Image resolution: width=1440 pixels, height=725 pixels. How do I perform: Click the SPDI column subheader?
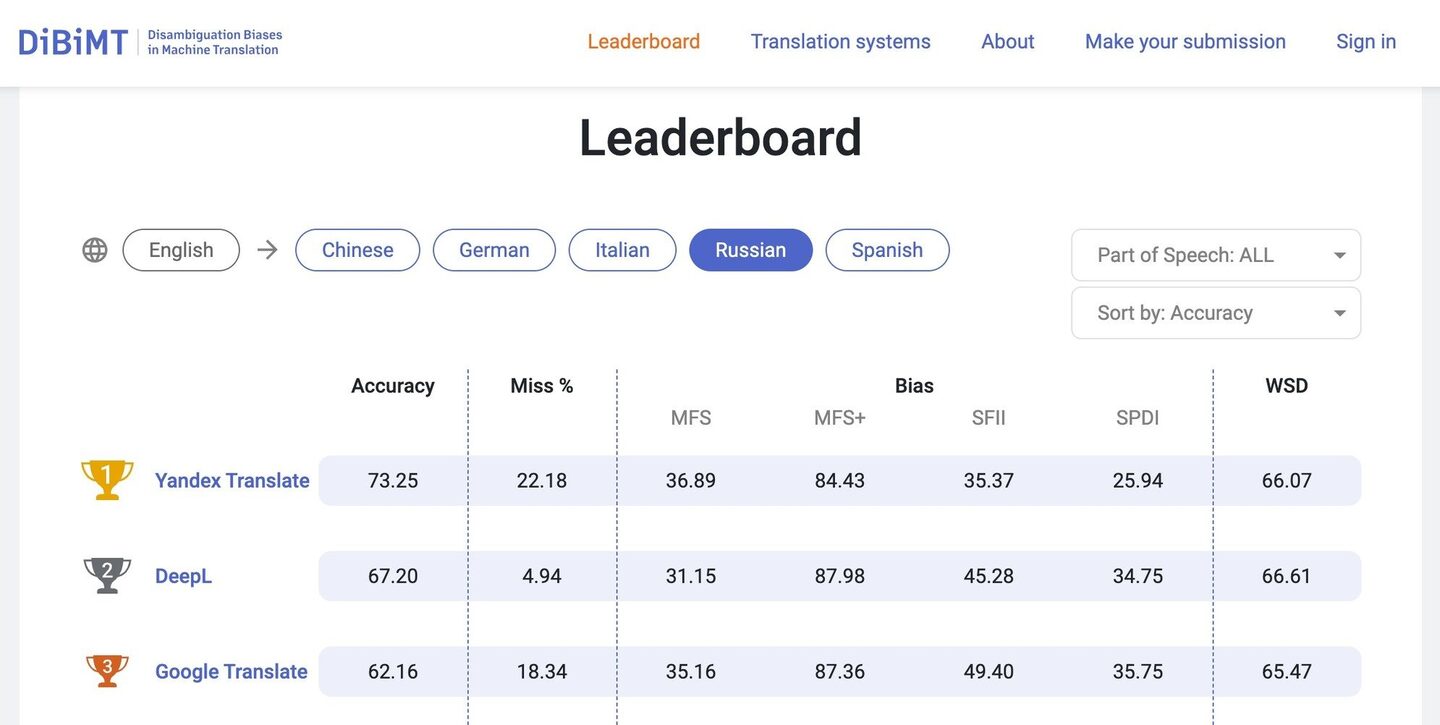(1138, 418)
